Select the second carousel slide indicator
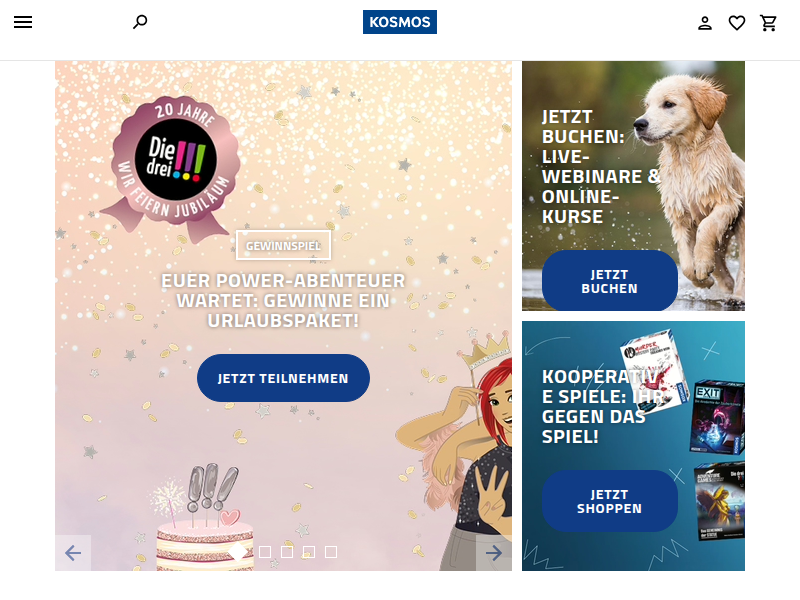 click(265, 552)
